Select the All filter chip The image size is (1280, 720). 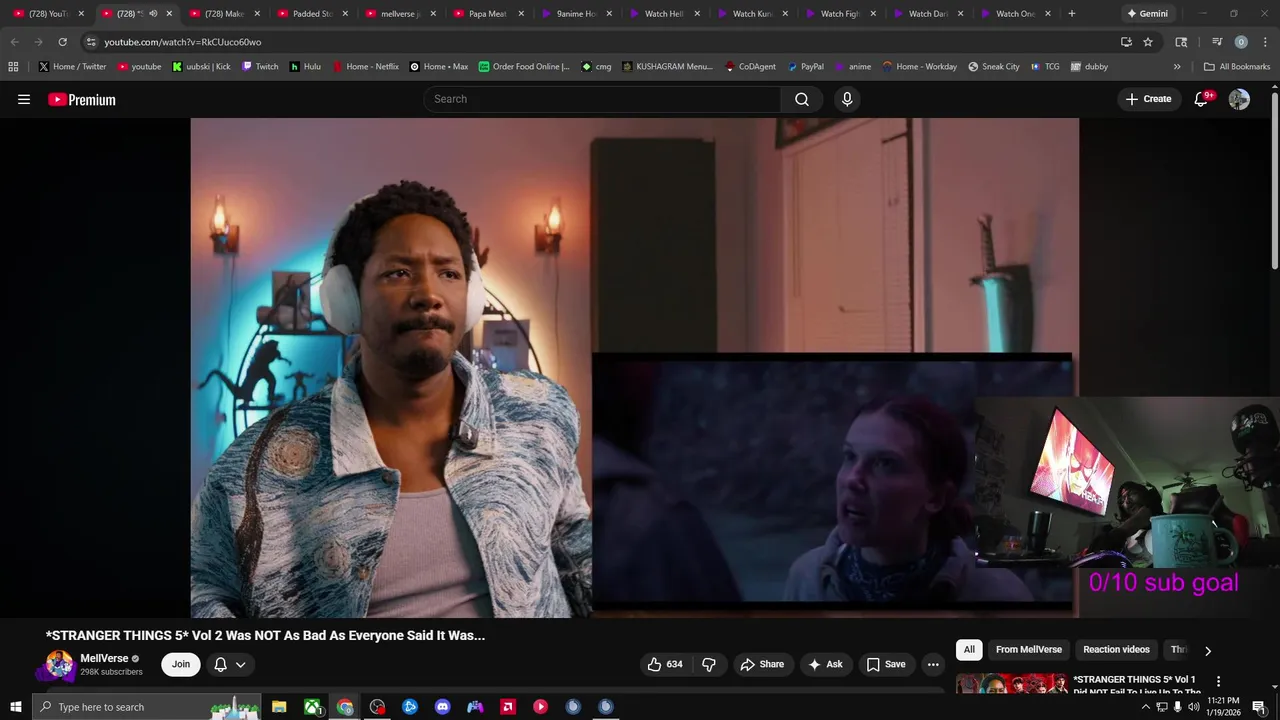(x=969, y=650)
